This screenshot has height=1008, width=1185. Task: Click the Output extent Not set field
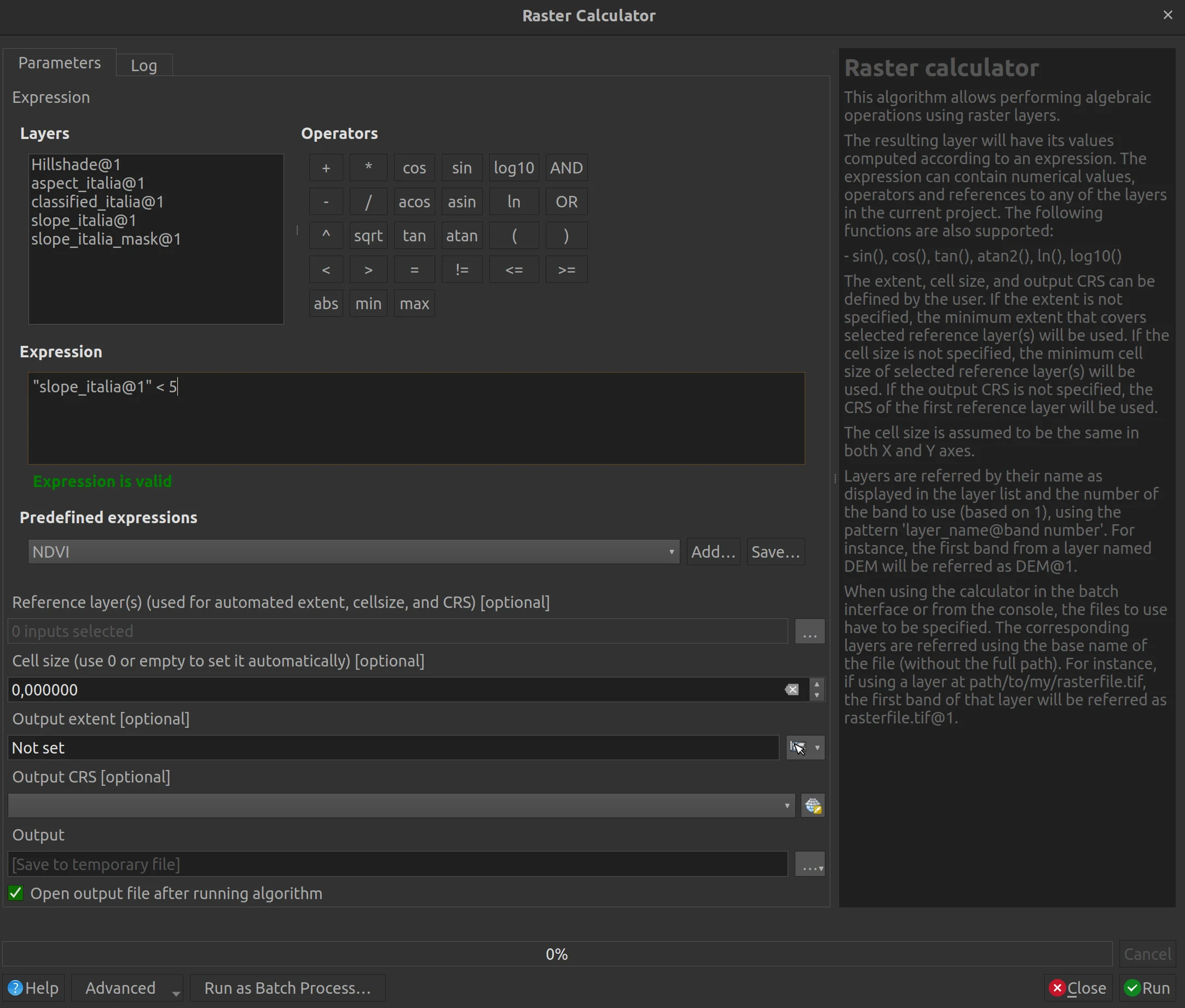coord(394,748)
